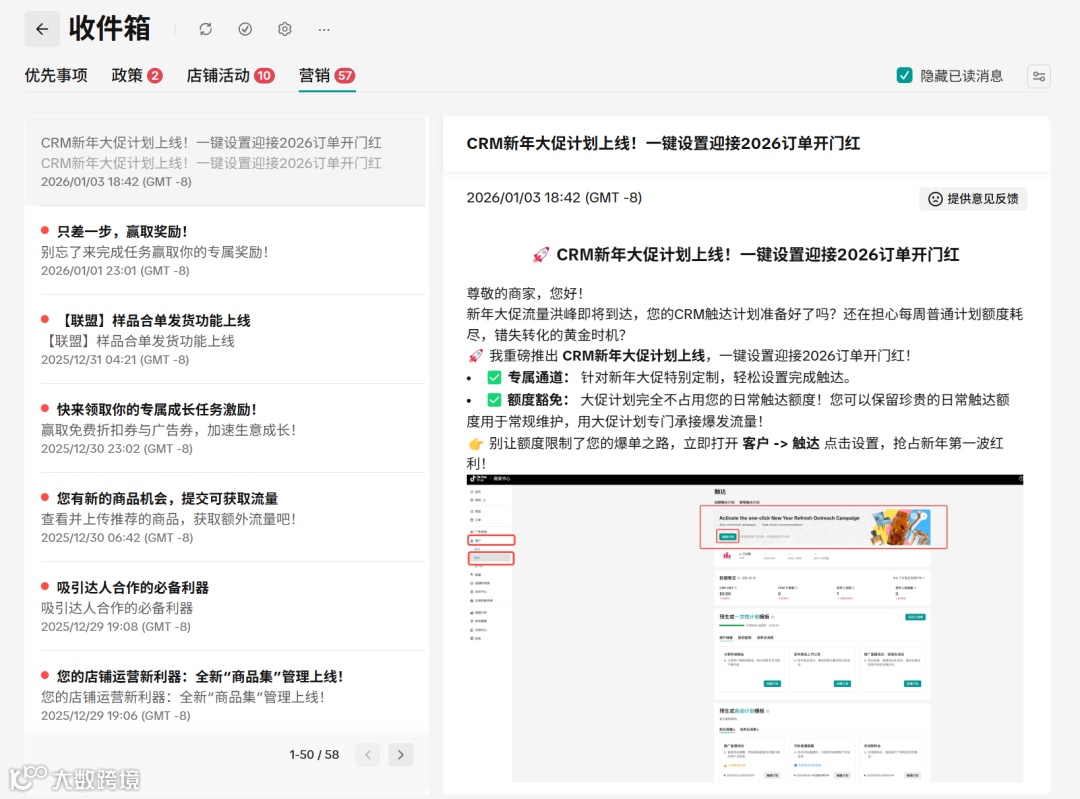
Task: Open the filter settings icon beside the hide read option
Action: (1039, 76)
